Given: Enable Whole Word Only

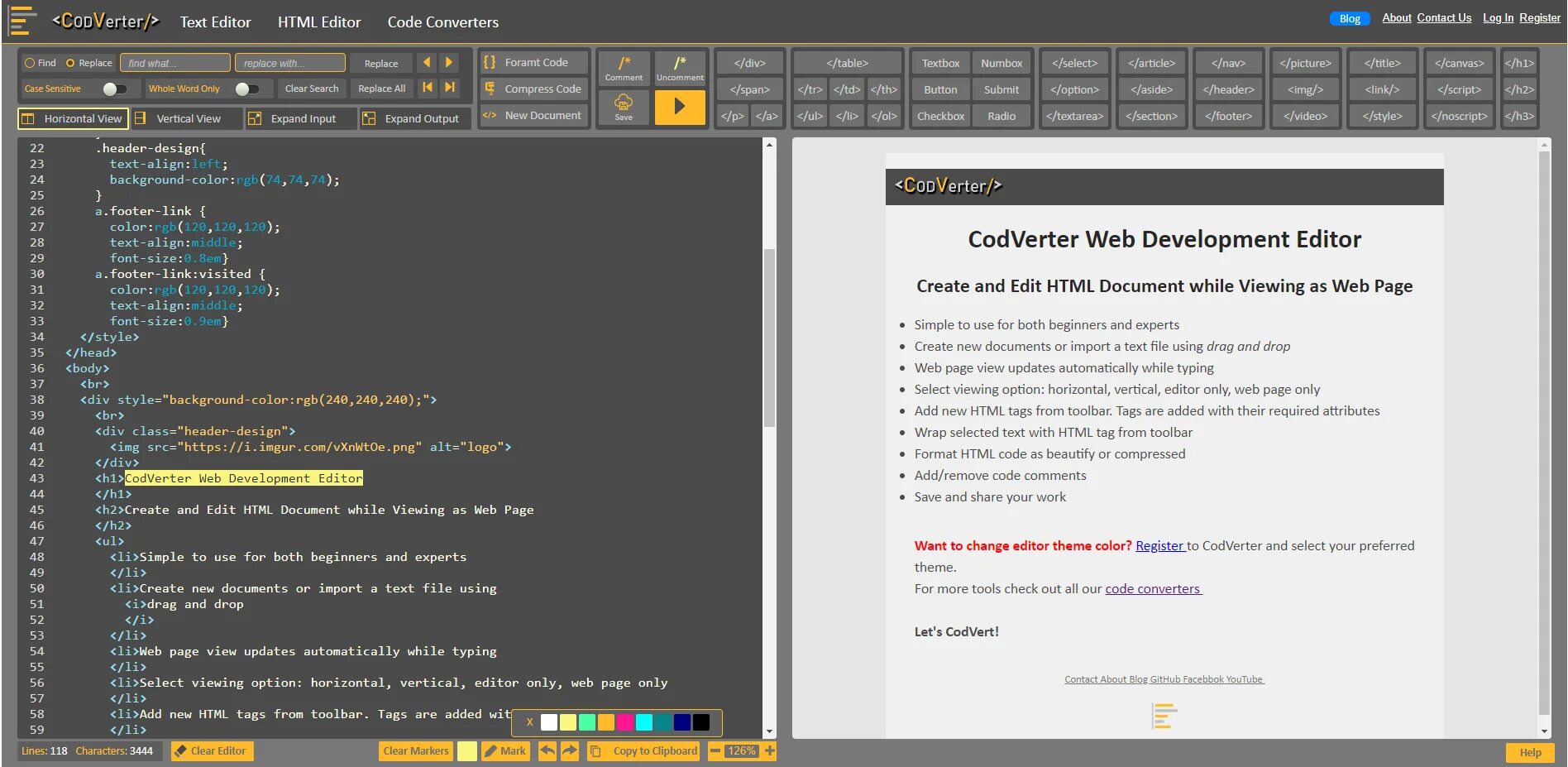Looking at the screenshot, I should point(246,89).
